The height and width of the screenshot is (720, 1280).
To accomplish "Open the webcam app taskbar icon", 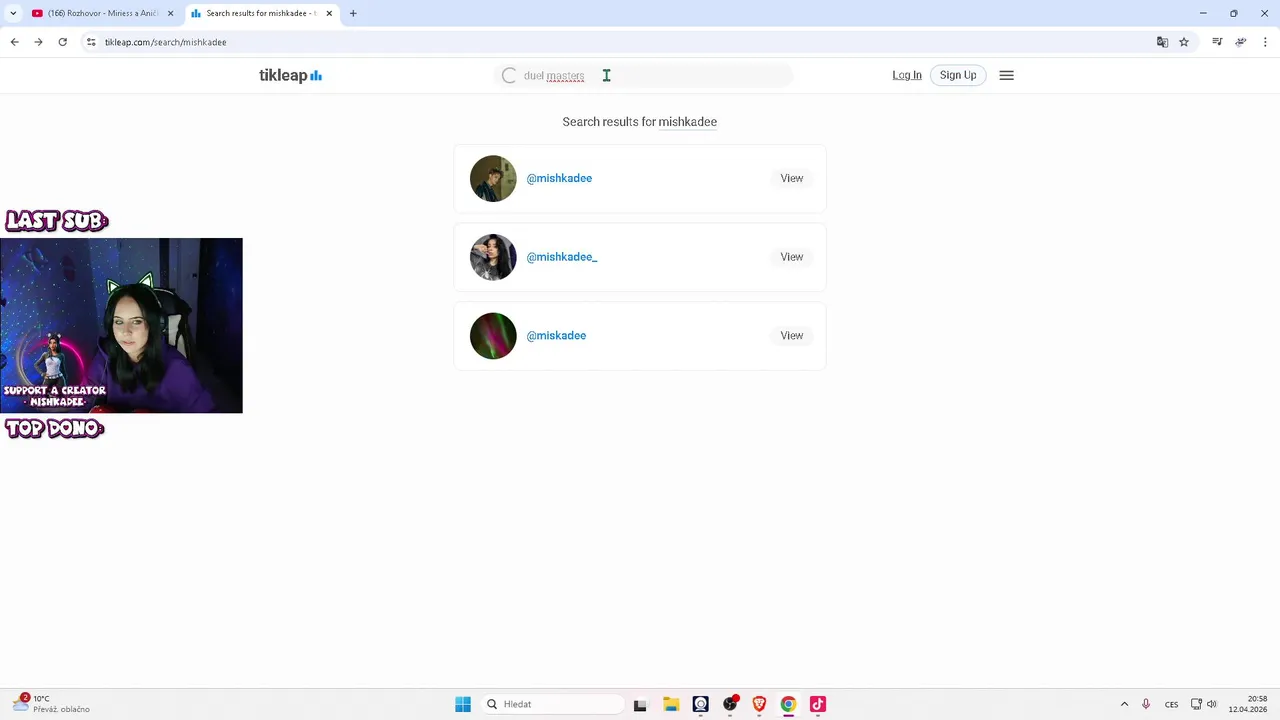I will [700, 704].
